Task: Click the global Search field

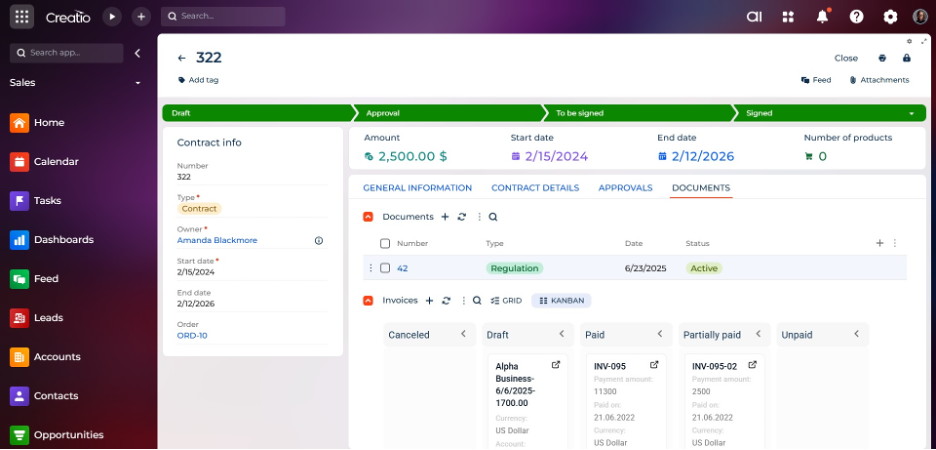Action: (x=223, y=16)
